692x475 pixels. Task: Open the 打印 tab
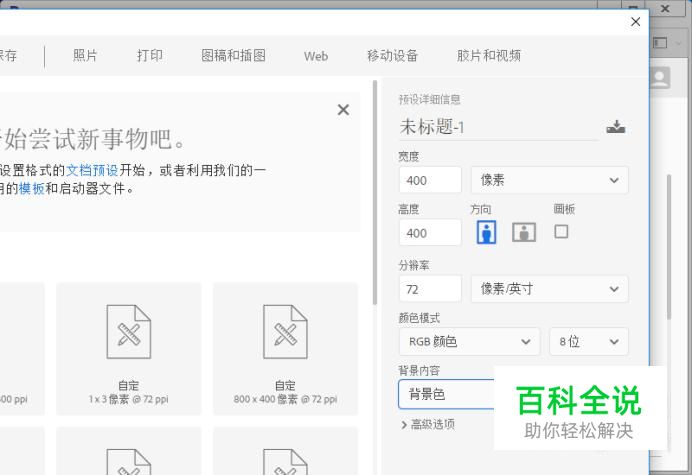150,56
